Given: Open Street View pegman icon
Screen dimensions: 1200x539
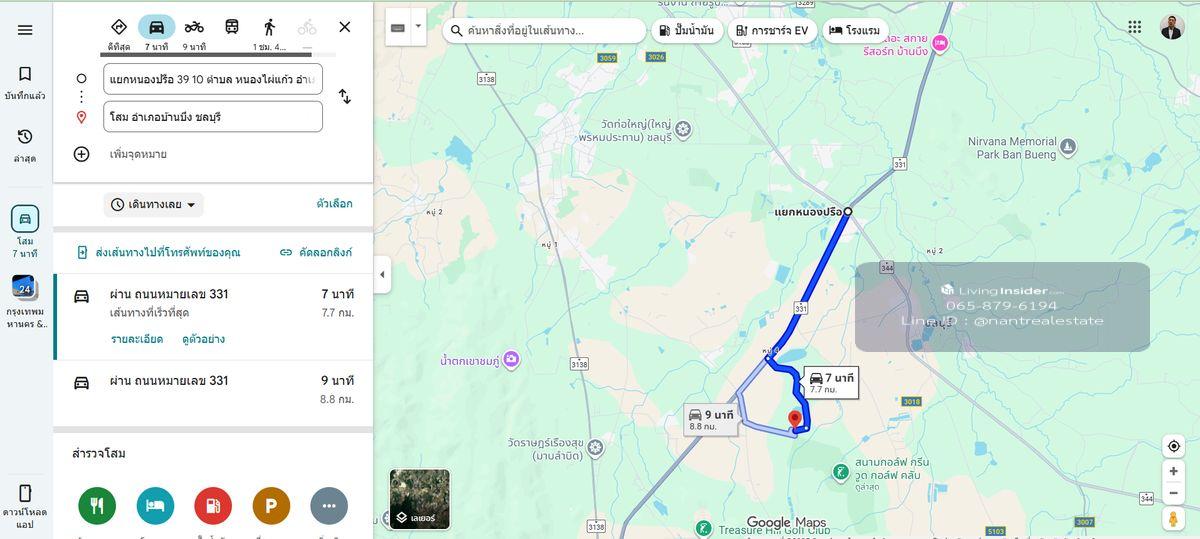Looking at the screenshot, I should (x=1174, y=519).
